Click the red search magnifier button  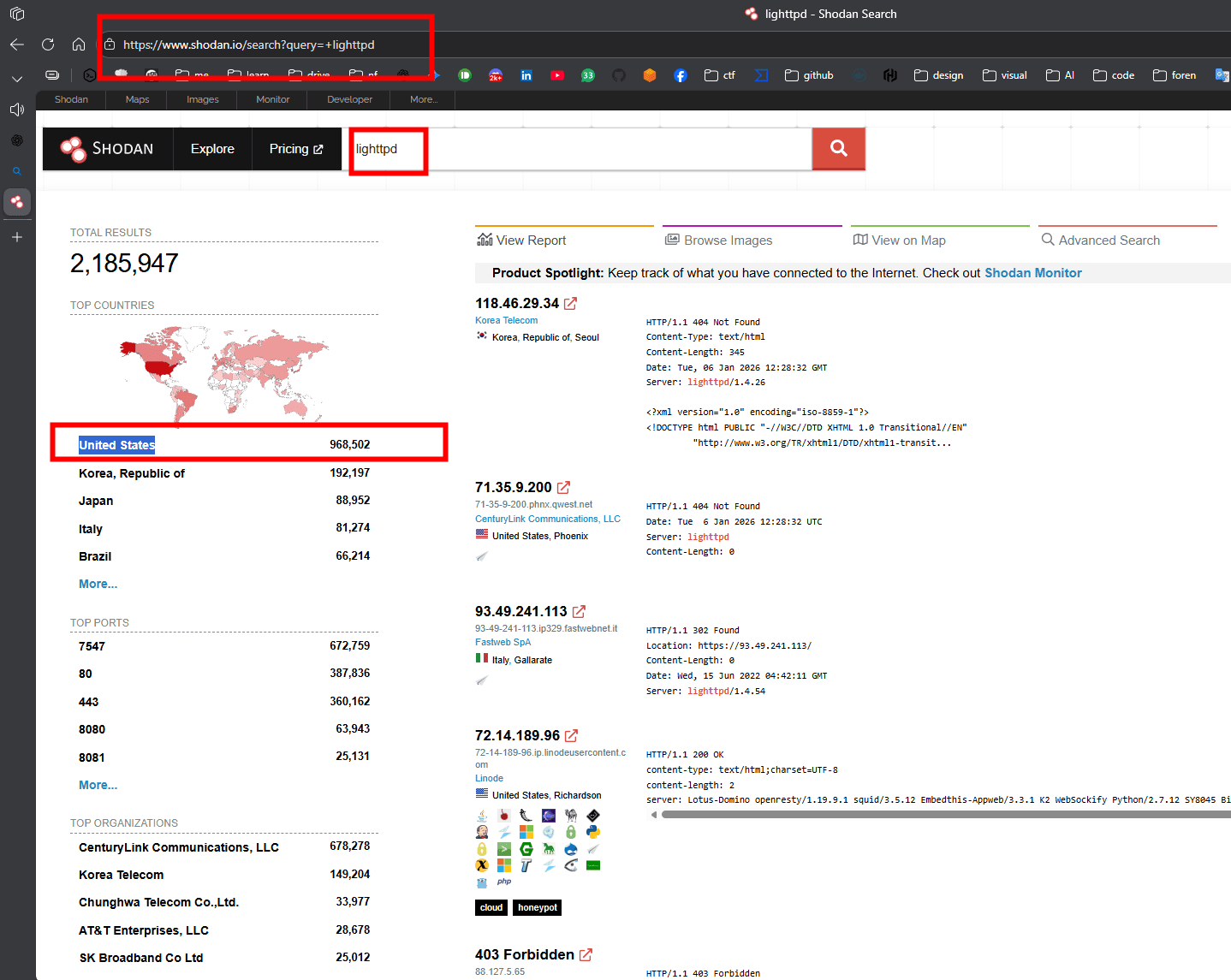838,149
